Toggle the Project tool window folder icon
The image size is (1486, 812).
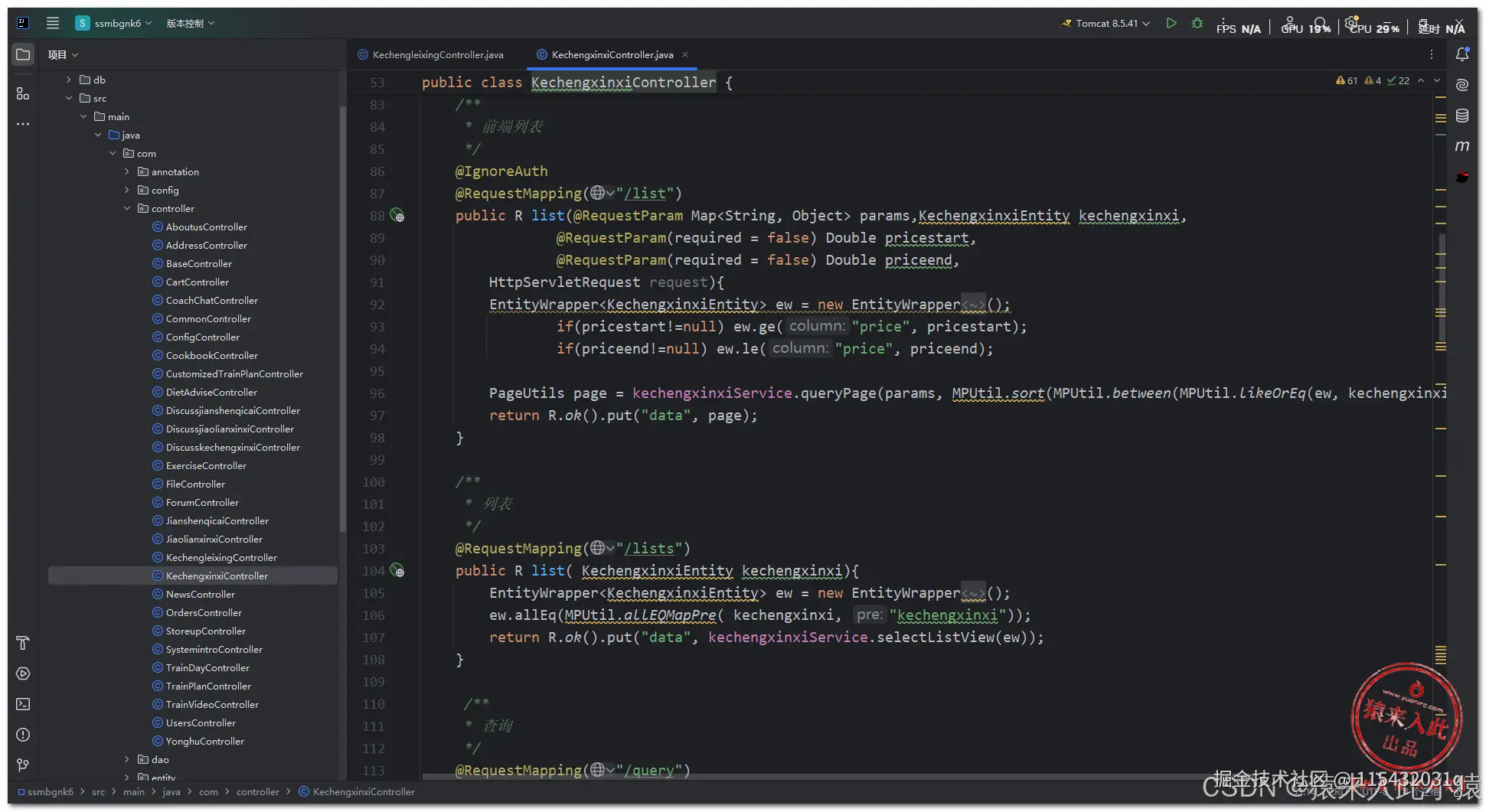coord(23,55)
